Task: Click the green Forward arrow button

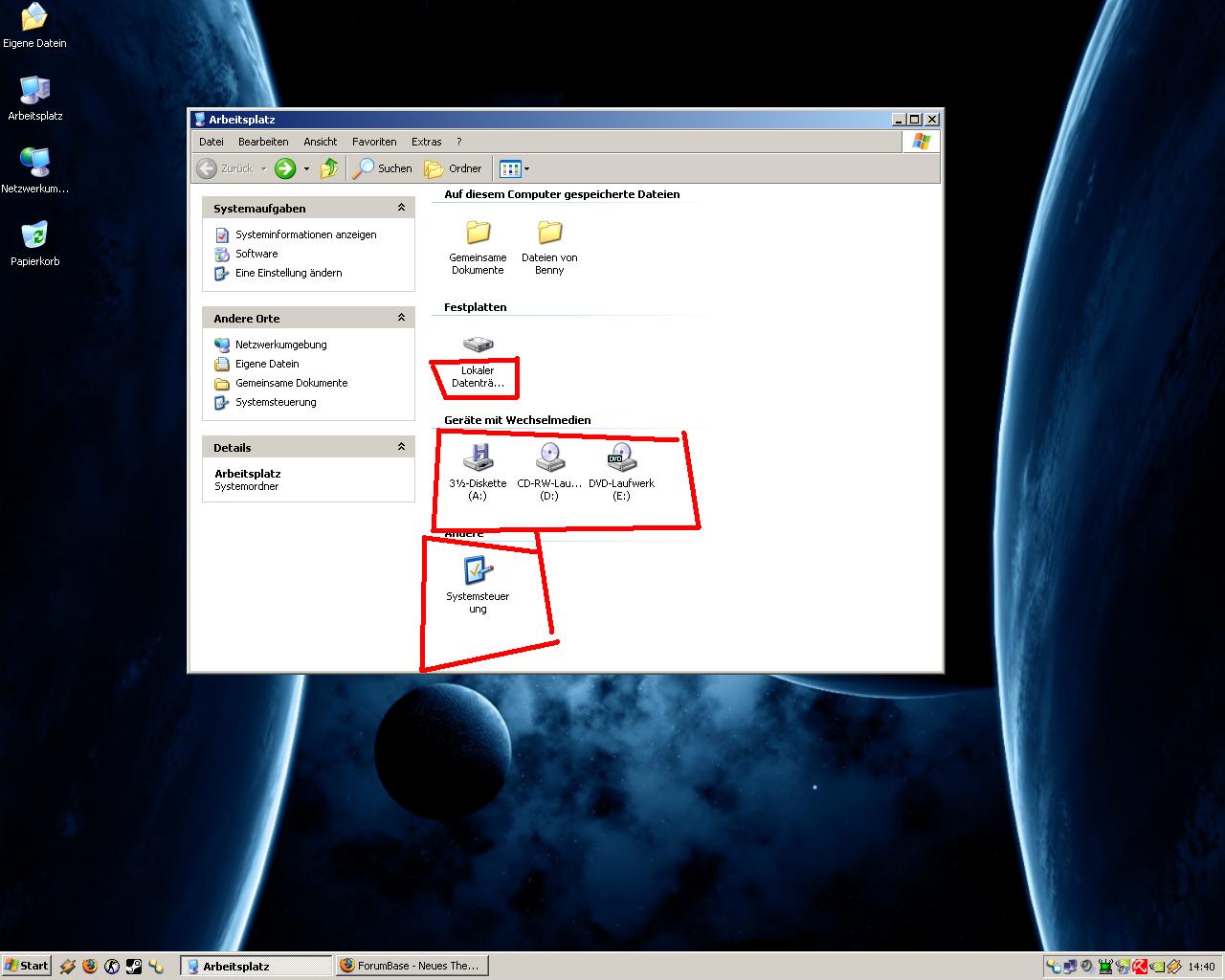Action: [285, 168]
